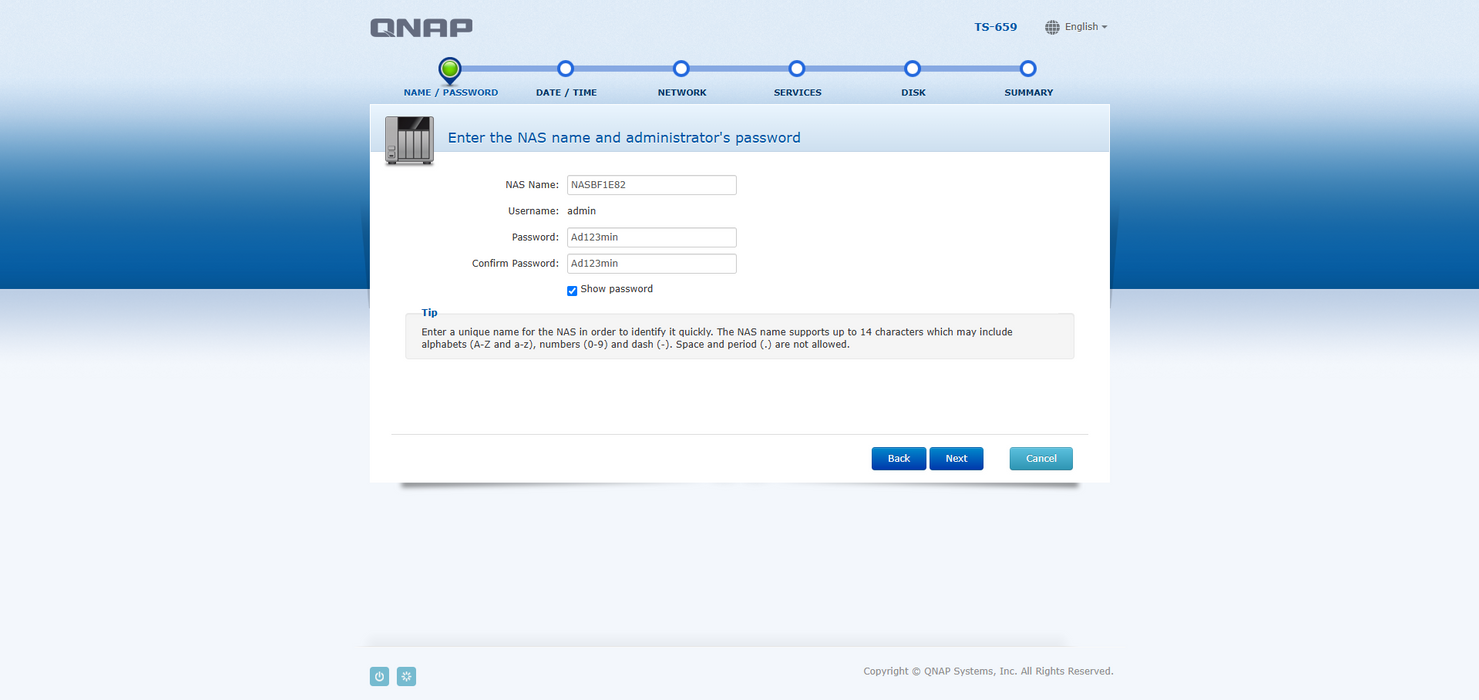Click the NAS device icon in header

(410, 140)
